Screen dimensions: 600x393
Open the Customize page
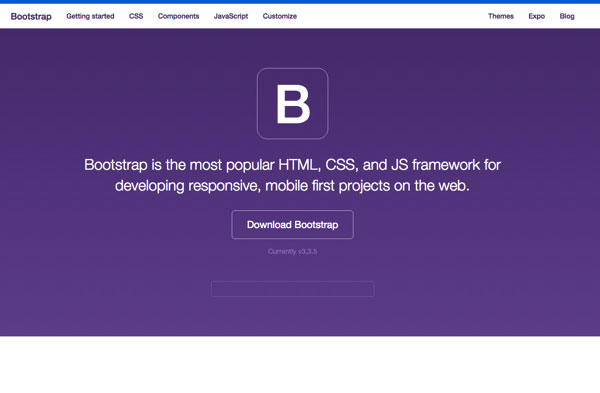point(280,16)
